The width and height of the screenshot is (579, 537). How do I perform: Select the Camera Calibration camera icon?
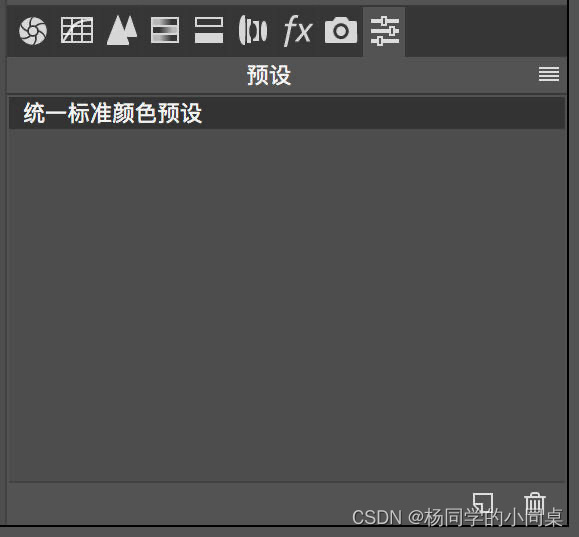(x=341, y=30)
